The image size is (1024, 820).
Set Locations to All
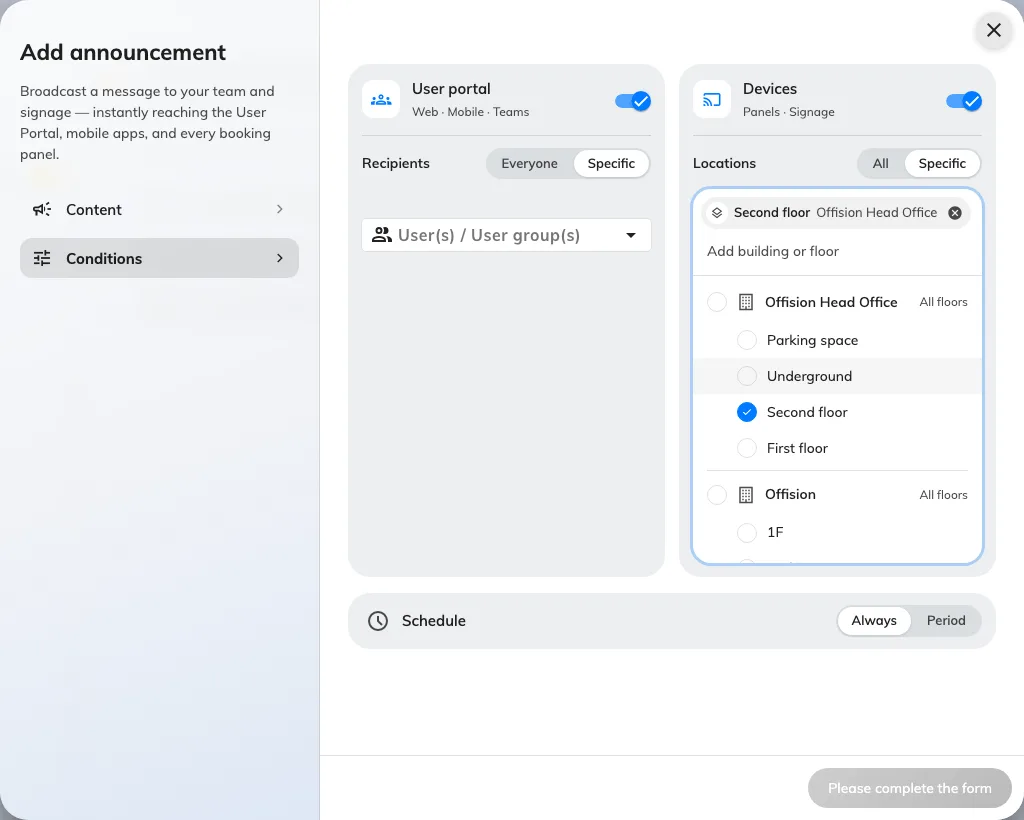(x=880, y=163)
